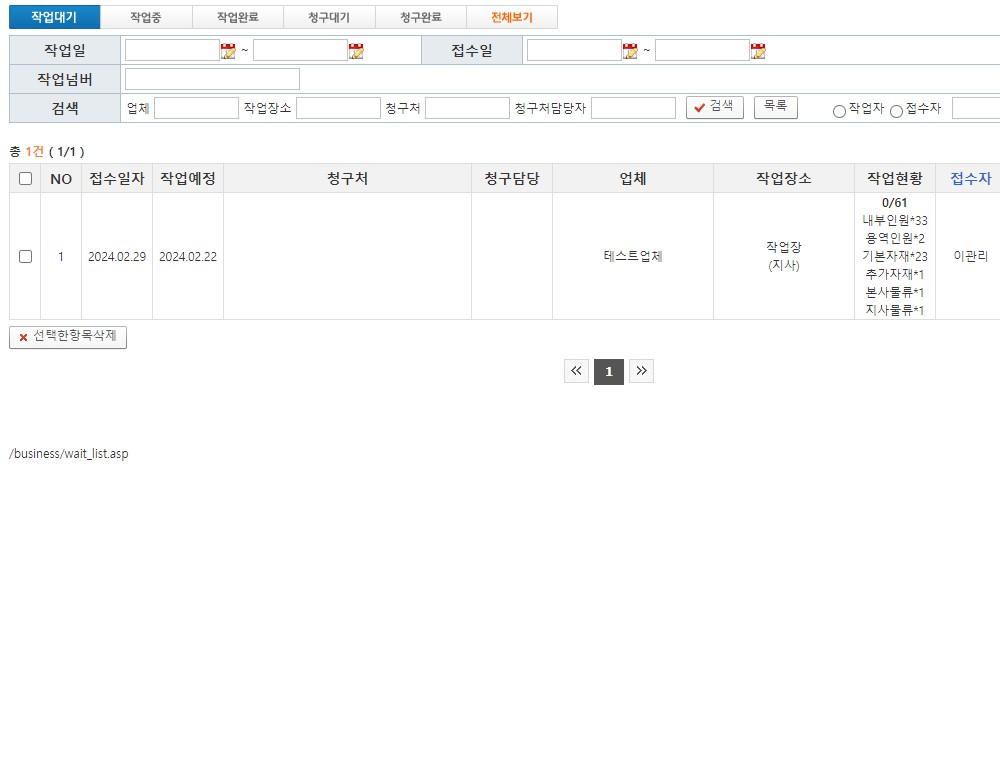Focus the 작업넘버 input field
This screenshot has width=1000, height=762.
coord(212,79)
